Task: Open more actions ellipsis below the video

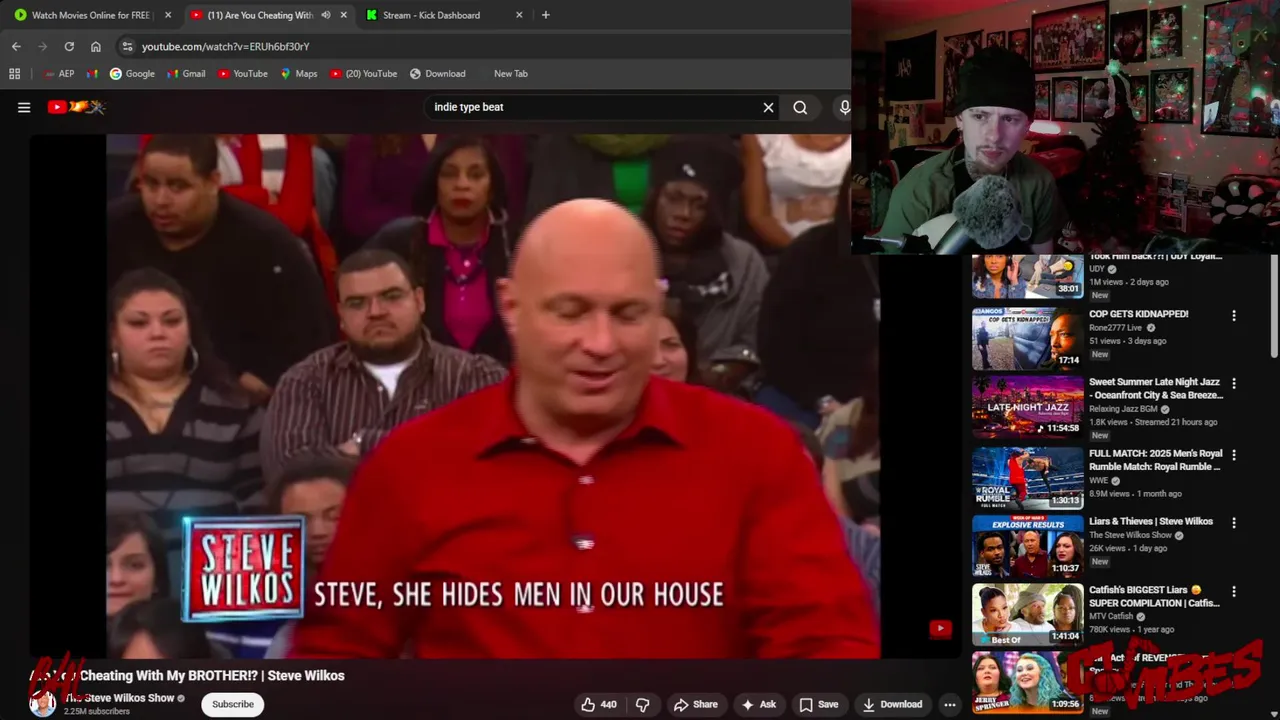Action: pyautogui.click(x=950, y=704)
